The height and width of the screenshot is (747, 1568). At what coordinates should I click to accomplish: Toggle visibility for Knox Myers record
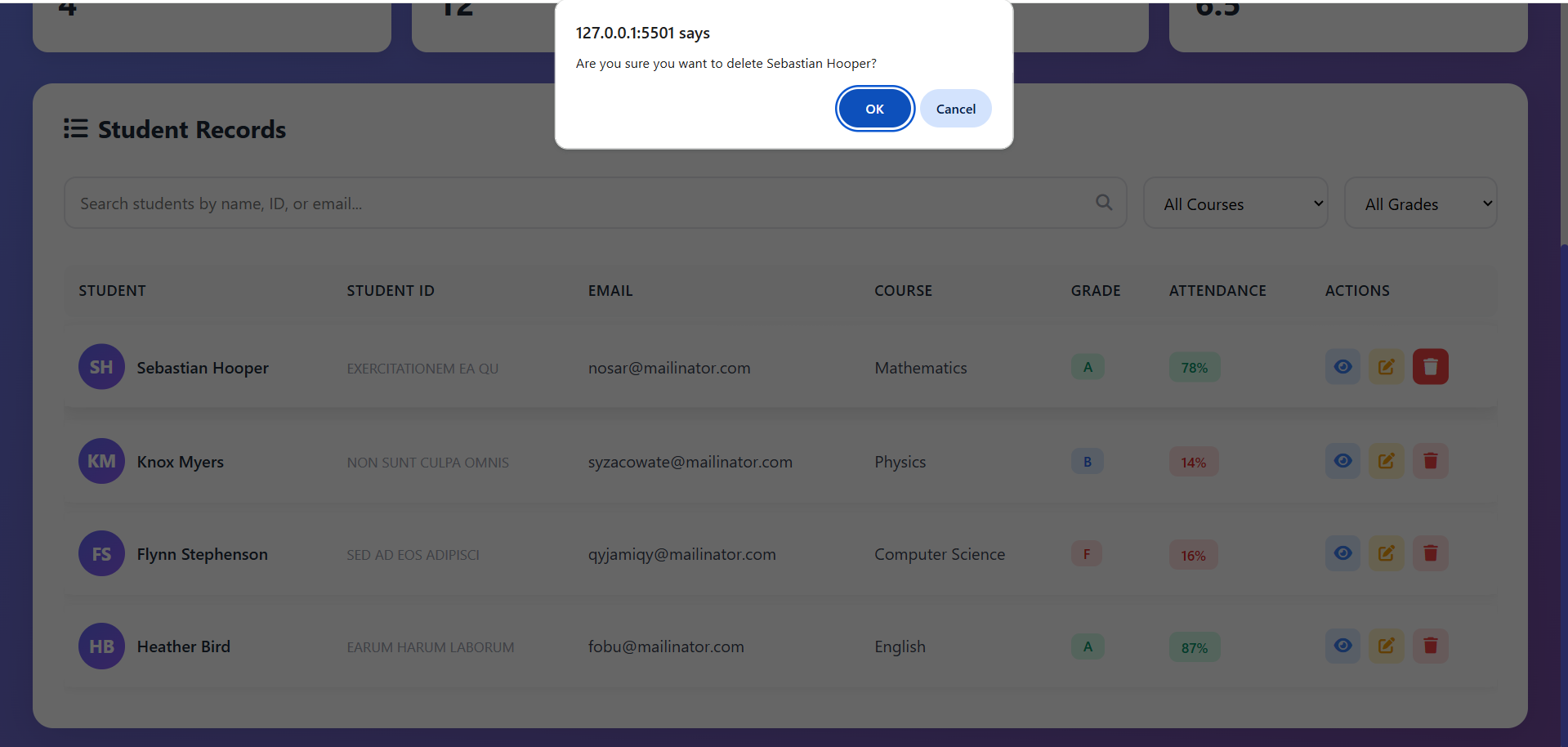point(1342,460)
